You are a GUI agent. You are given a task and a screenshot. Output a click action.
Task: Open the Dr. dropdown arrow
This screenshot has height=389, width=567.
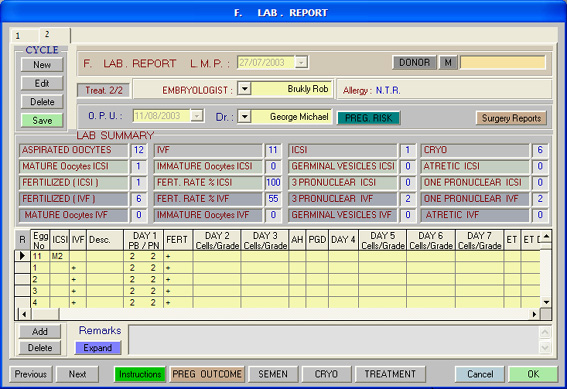pos(244,117)
